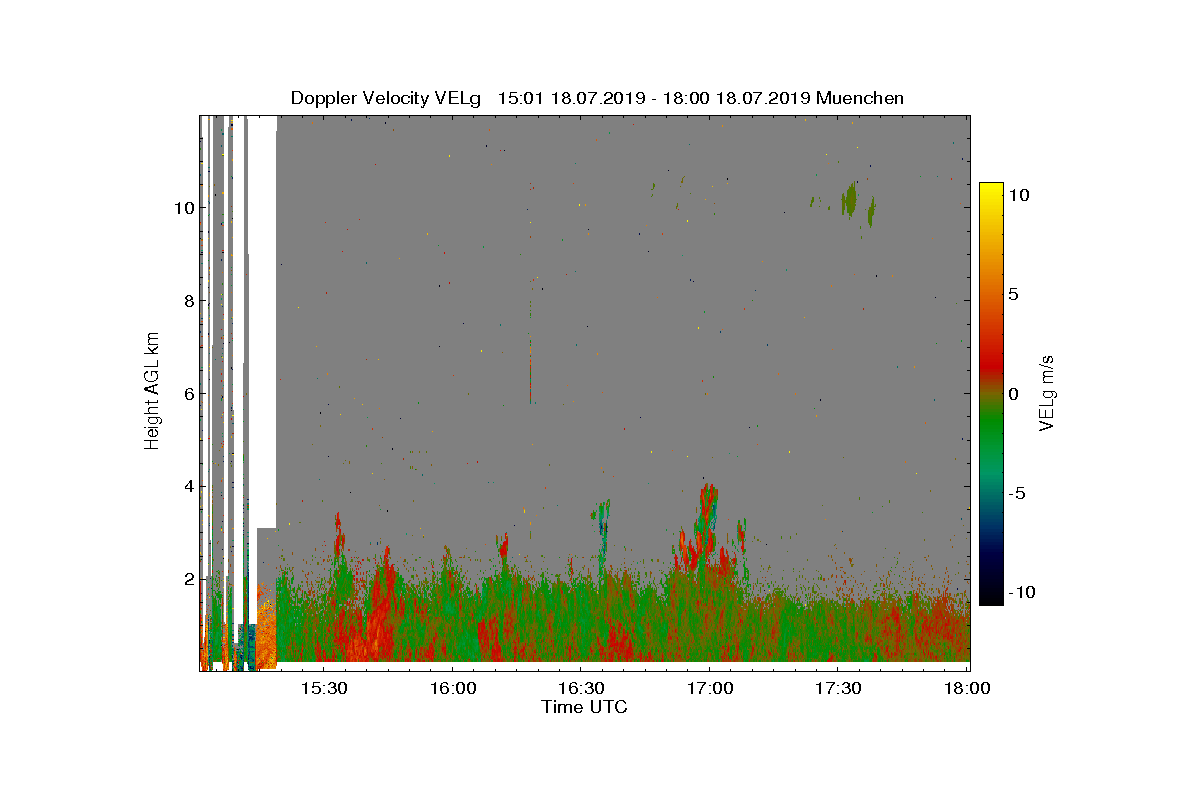The width and height of the screenshot is (1200, 800).
Task: Click the colorbar value 0 label
Action: (1013, 394)
